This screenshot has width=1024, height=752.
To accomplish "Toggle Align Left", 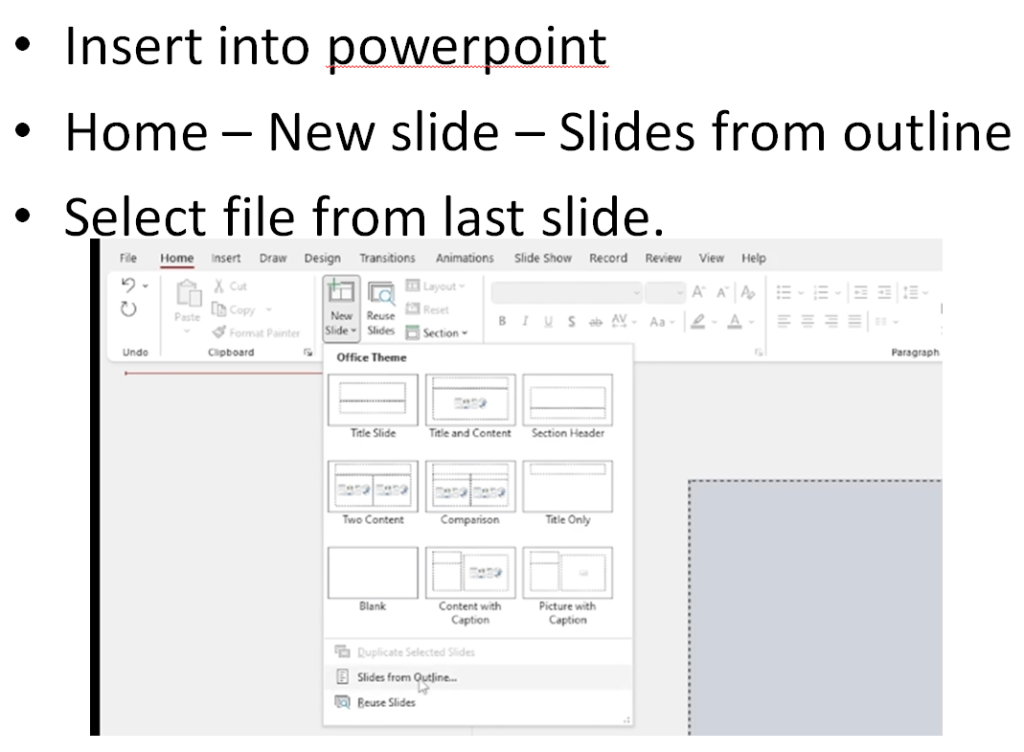I will coord(784,321).
